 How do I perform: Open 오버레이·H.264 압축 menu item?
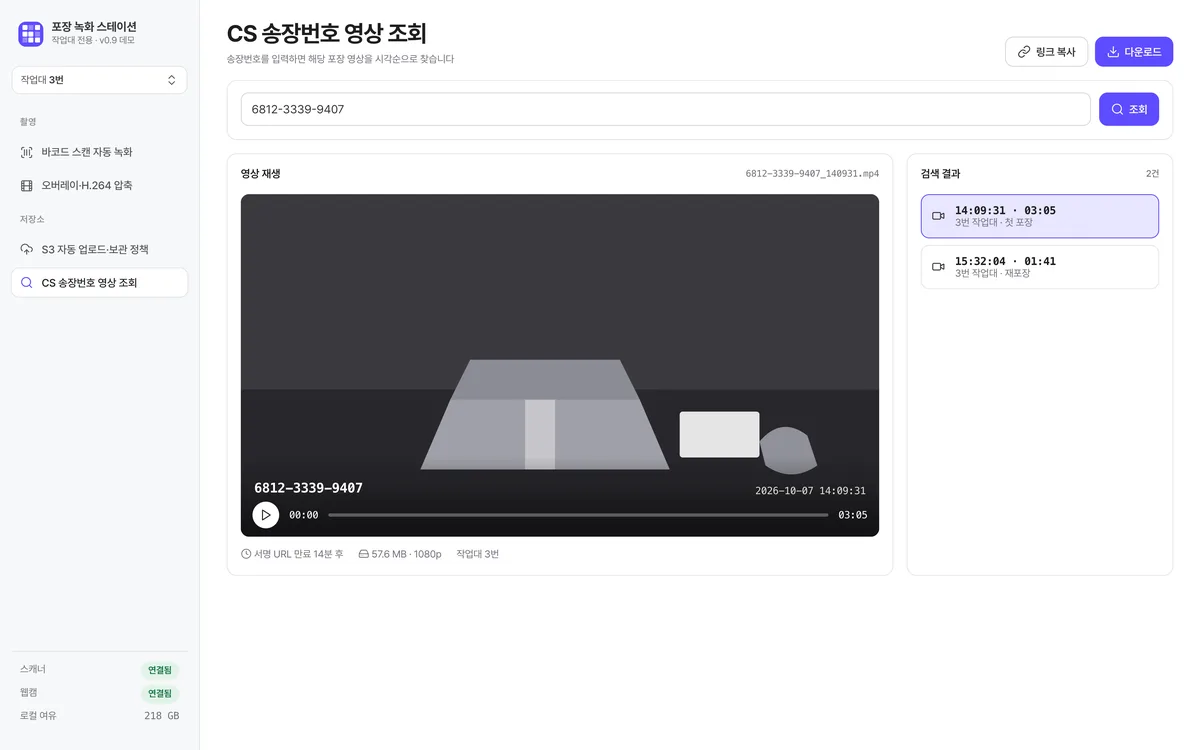click(99, 185)
